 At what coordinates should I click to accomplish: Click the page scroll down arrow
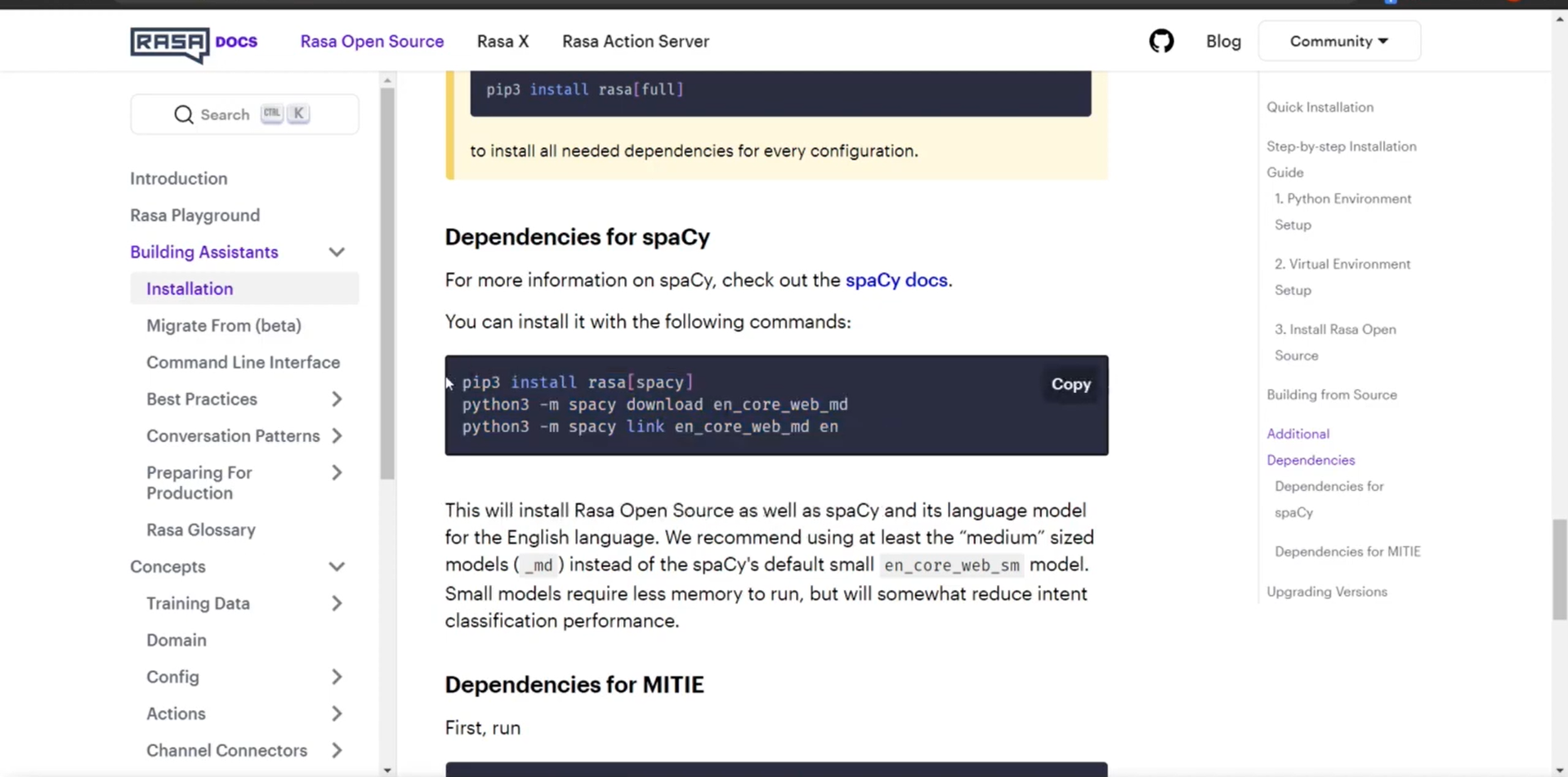1560,770
